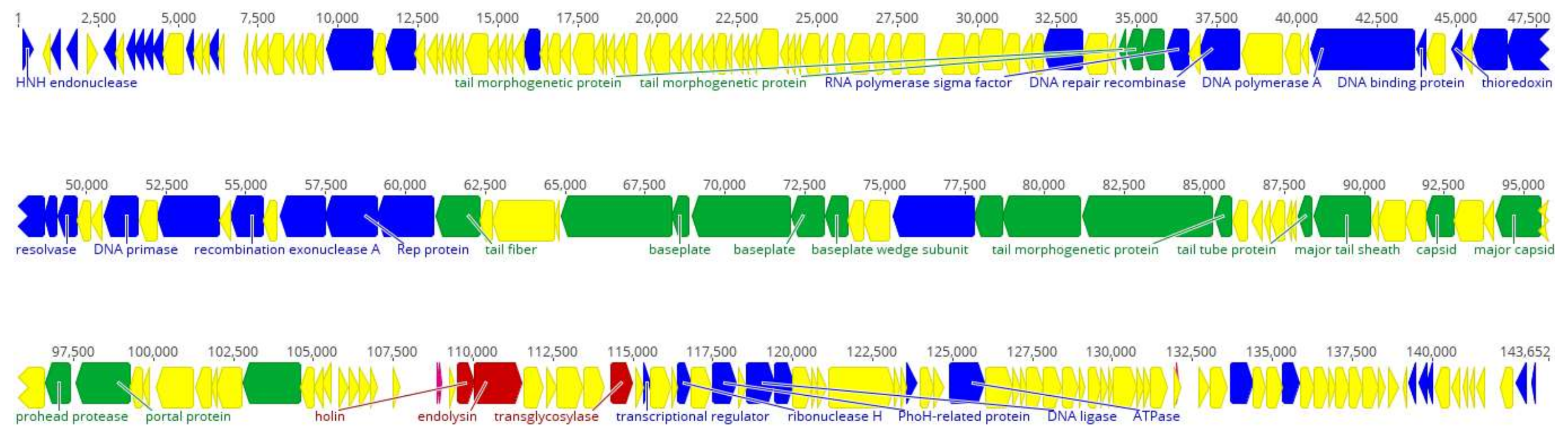Select the transcriptional regulator label
The width and height of the screenshot is (1568, 439).
691,417
